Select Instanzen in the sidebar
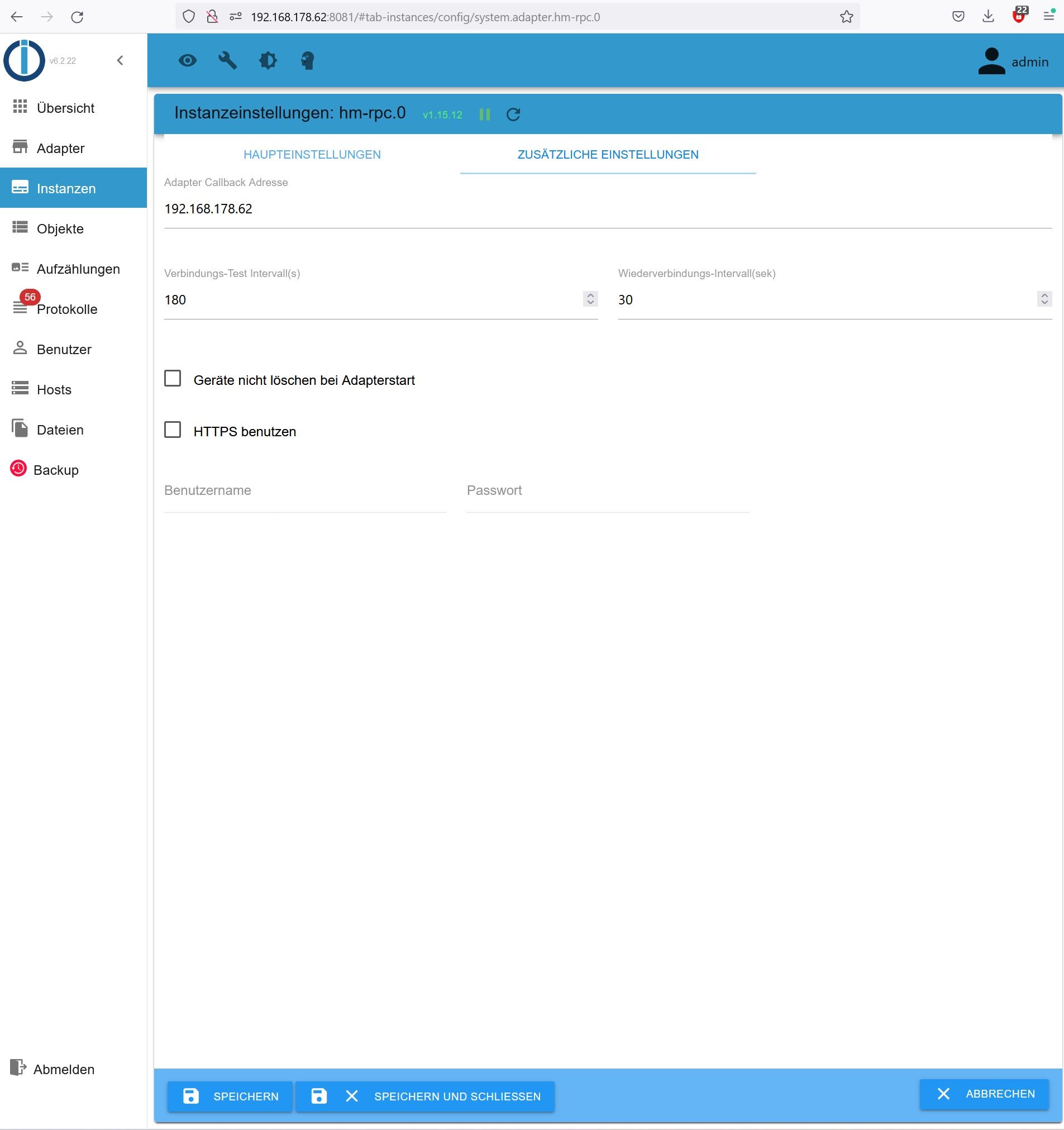The height and width of the screenshot is (1130, 1064). point(73,188)
